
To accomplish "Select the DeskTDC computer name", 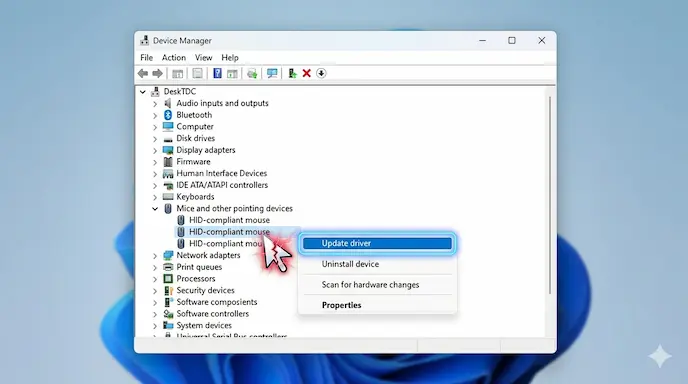I will pos(180,91).
